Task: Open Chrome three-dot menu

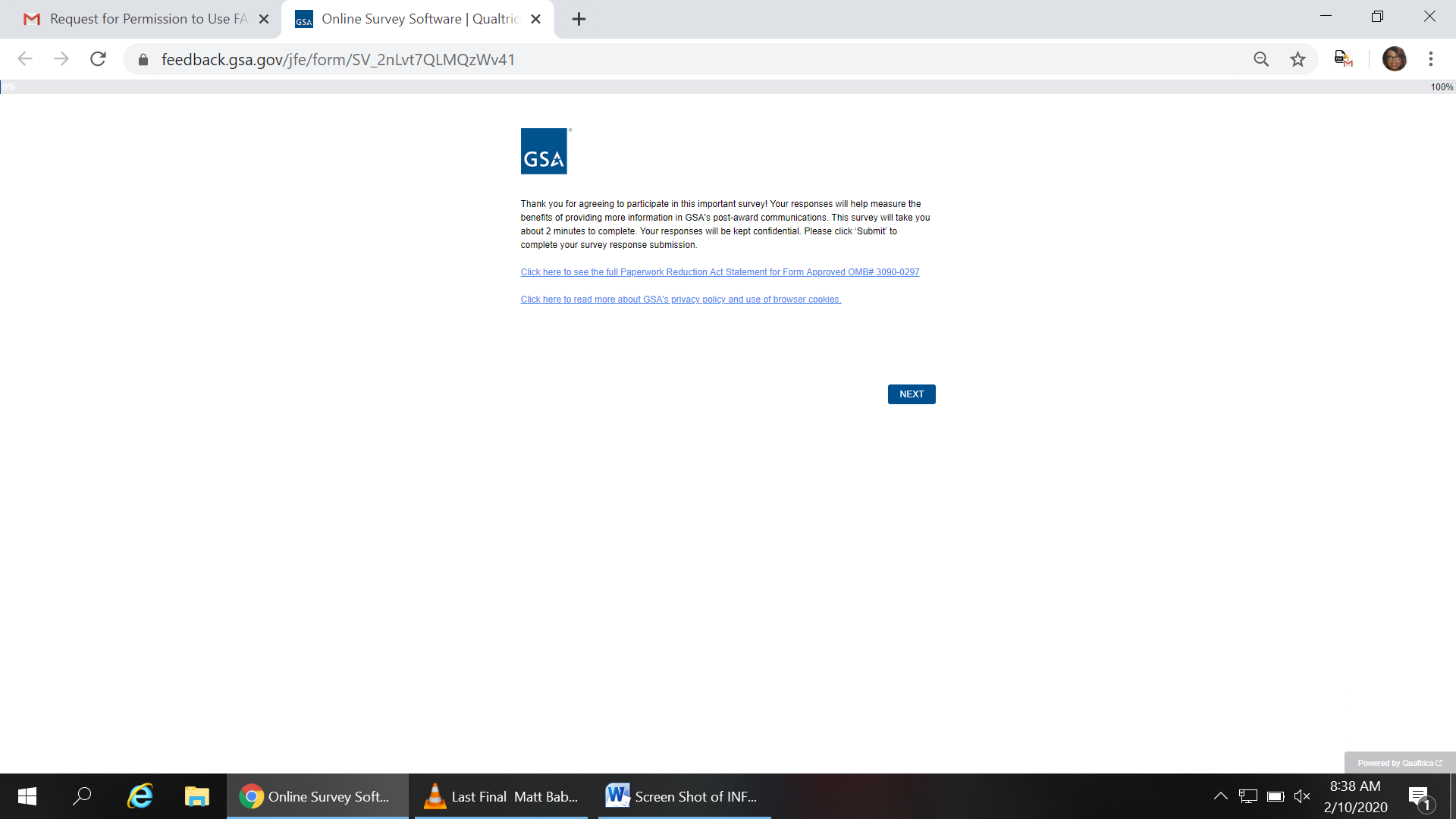Action: 1430,59
